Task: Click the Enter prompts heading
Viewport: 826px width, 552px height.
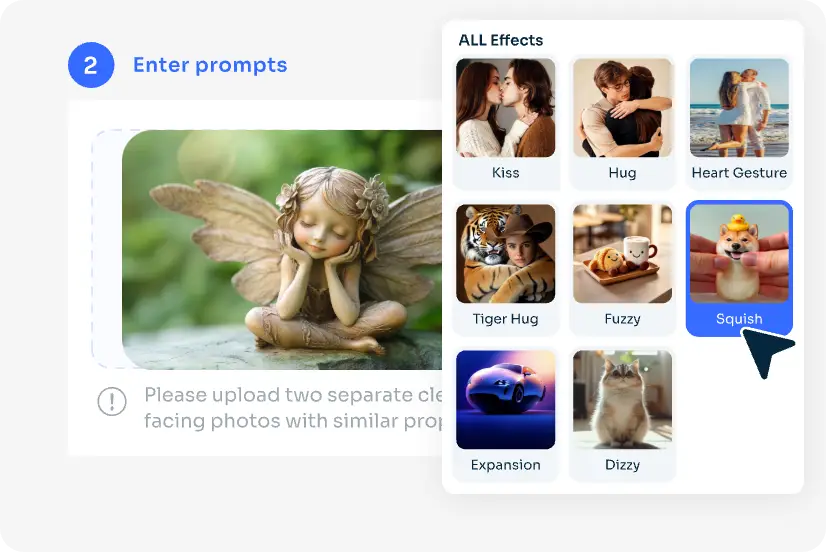Action: pos(210,65)
